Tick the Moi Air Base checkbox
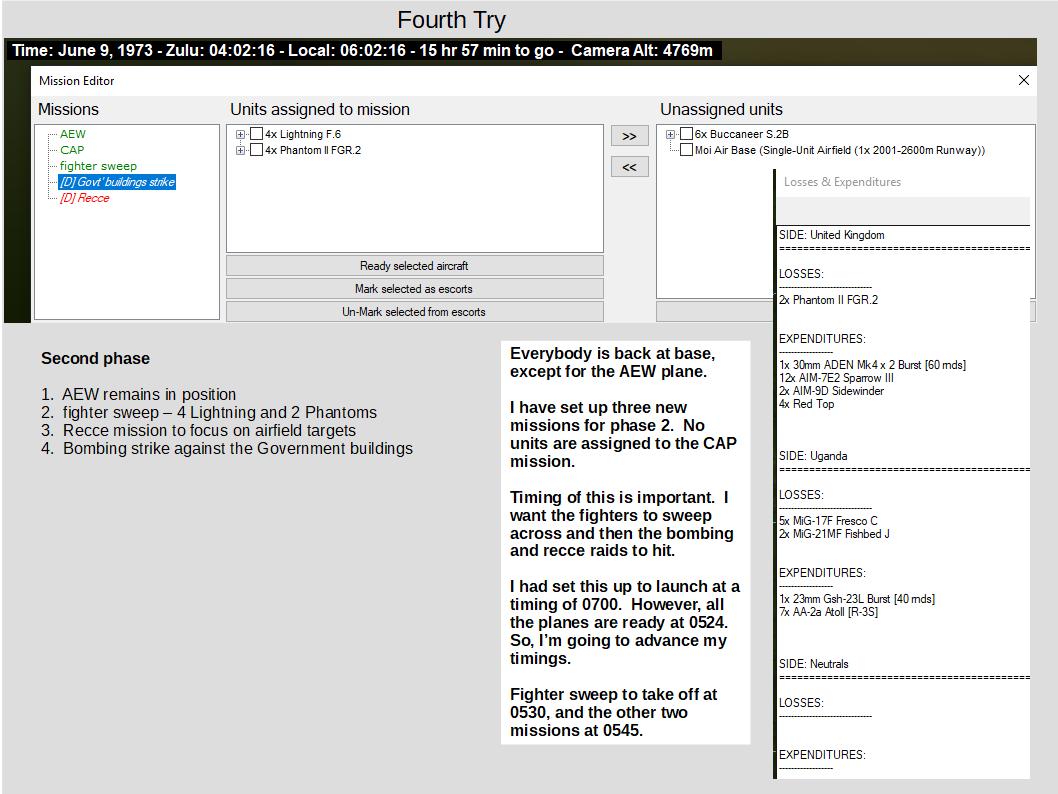 [686, 150]
